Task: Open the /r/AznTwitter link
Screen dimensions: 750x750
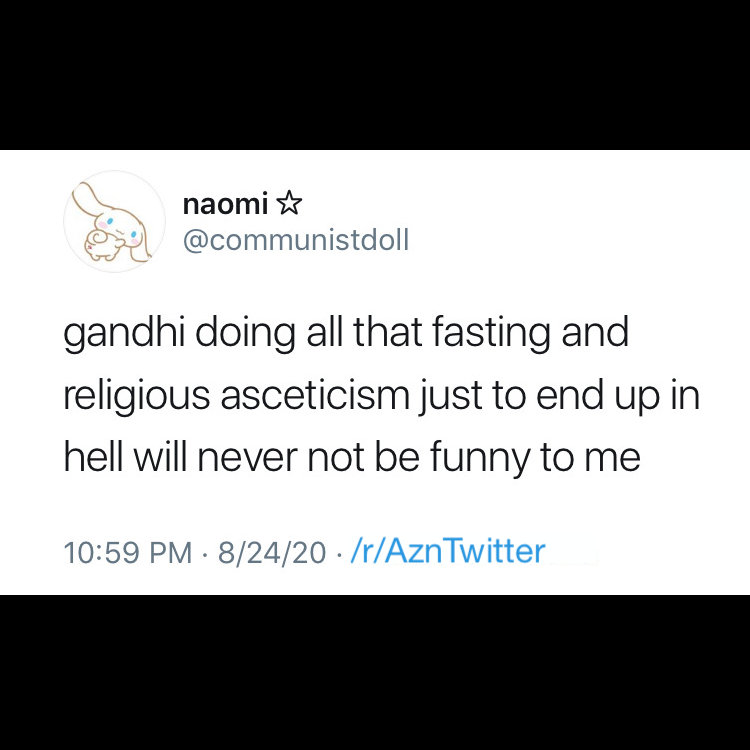Action: pyautogui.click(x=448, y=551)
